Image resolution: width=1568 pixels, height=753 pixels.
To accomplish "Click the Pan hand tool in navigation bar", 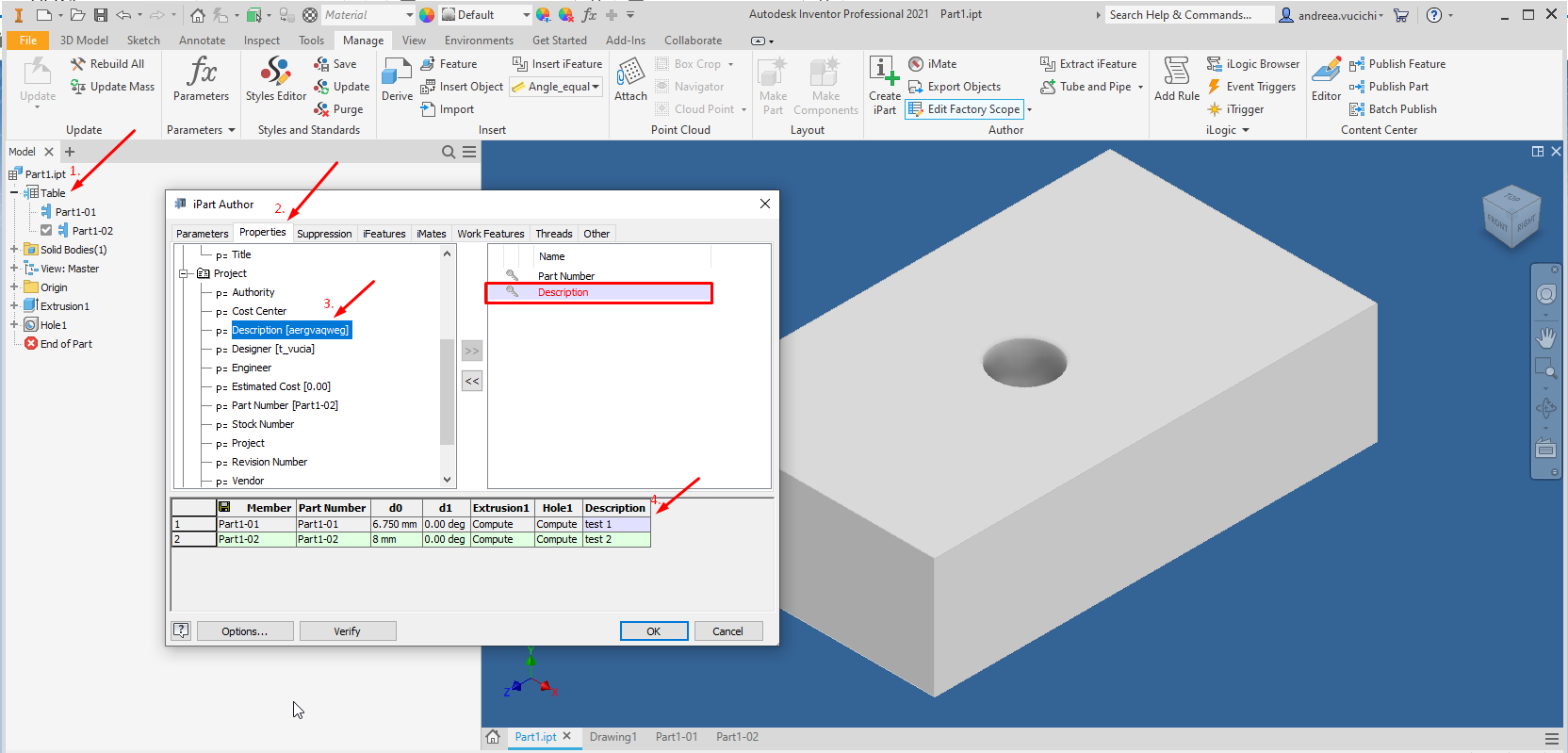I will pos(1545,336).
